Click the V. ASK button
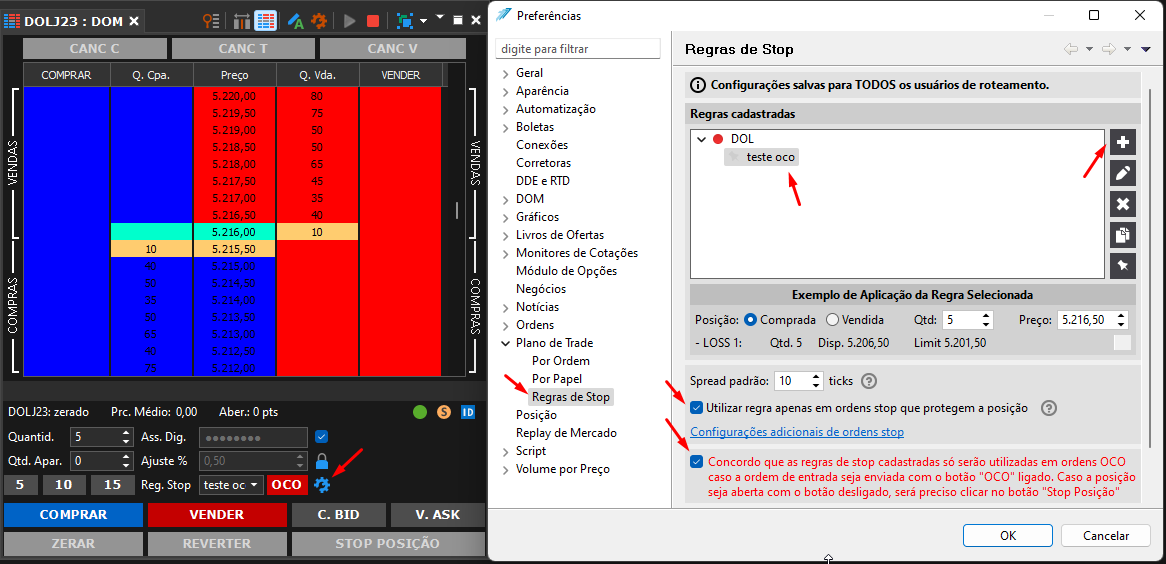Screen dimensions: 1166x564 coord(438,515)
